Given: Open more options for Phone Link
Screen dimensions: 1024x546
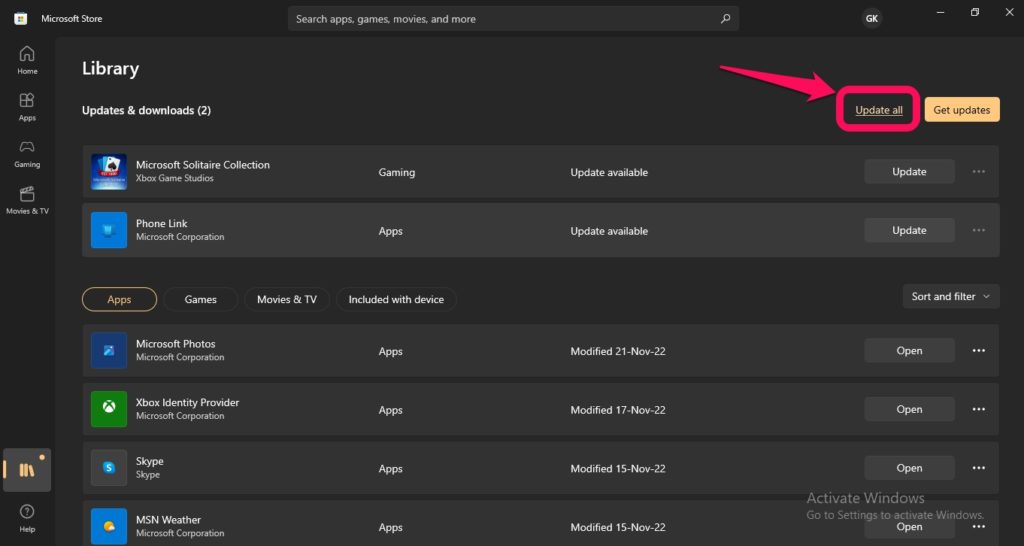Looking at the screenshot, I should click(x=978, y=230).
